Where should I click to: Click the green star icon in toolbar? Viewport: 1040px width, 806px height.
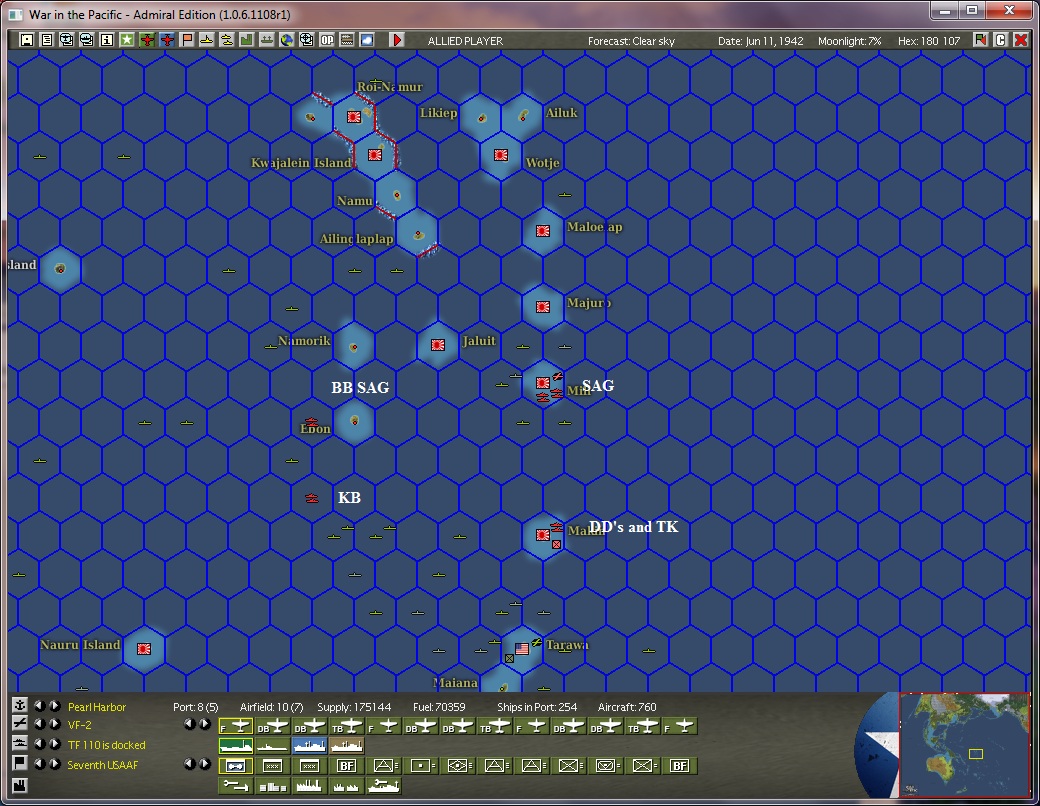click(x=127, y=40)
